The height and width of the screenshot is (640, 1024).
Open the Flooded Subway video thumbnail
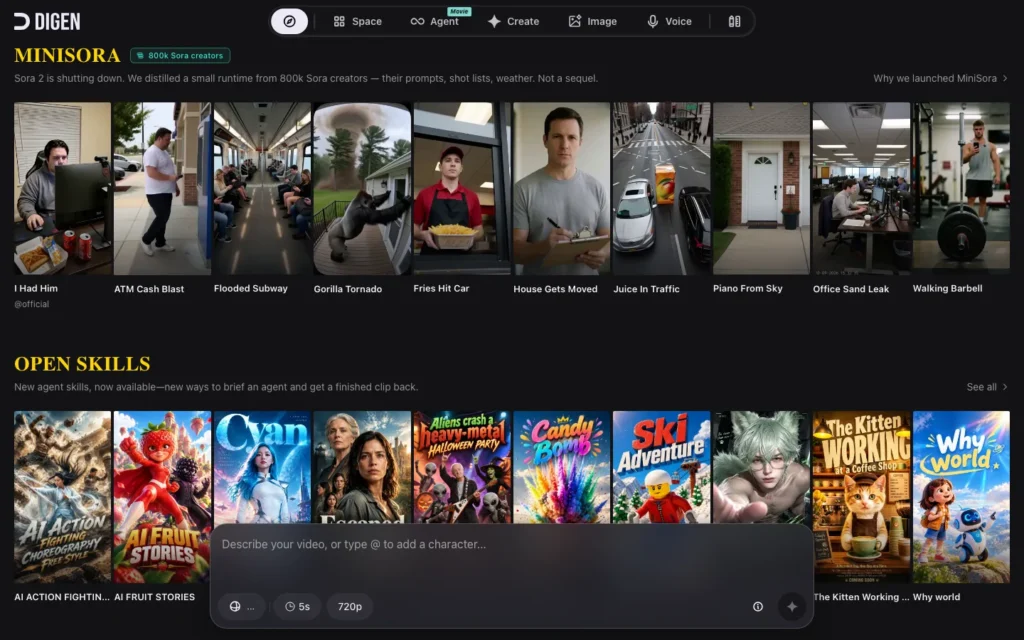pos(262,188)
